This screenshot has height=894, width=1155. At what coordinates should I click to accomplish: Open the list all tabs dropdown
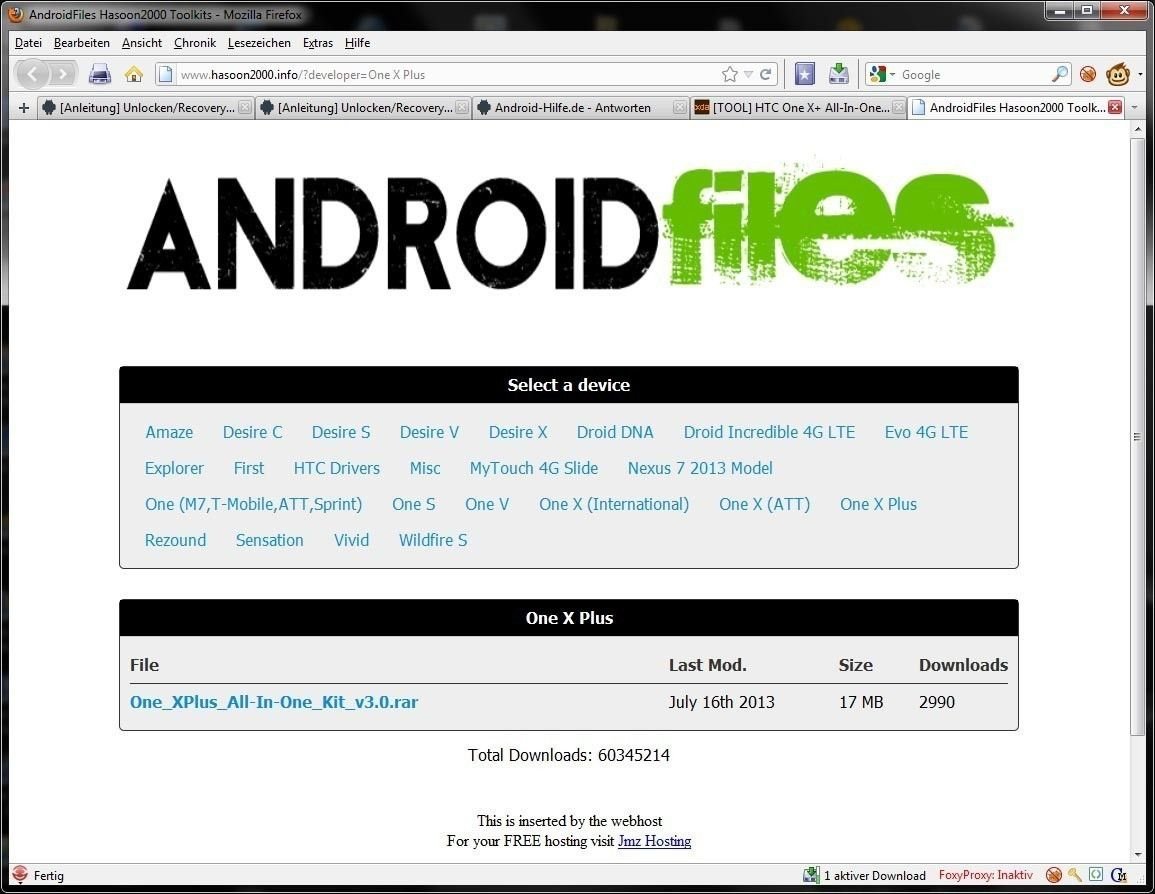click(1134, 108)
